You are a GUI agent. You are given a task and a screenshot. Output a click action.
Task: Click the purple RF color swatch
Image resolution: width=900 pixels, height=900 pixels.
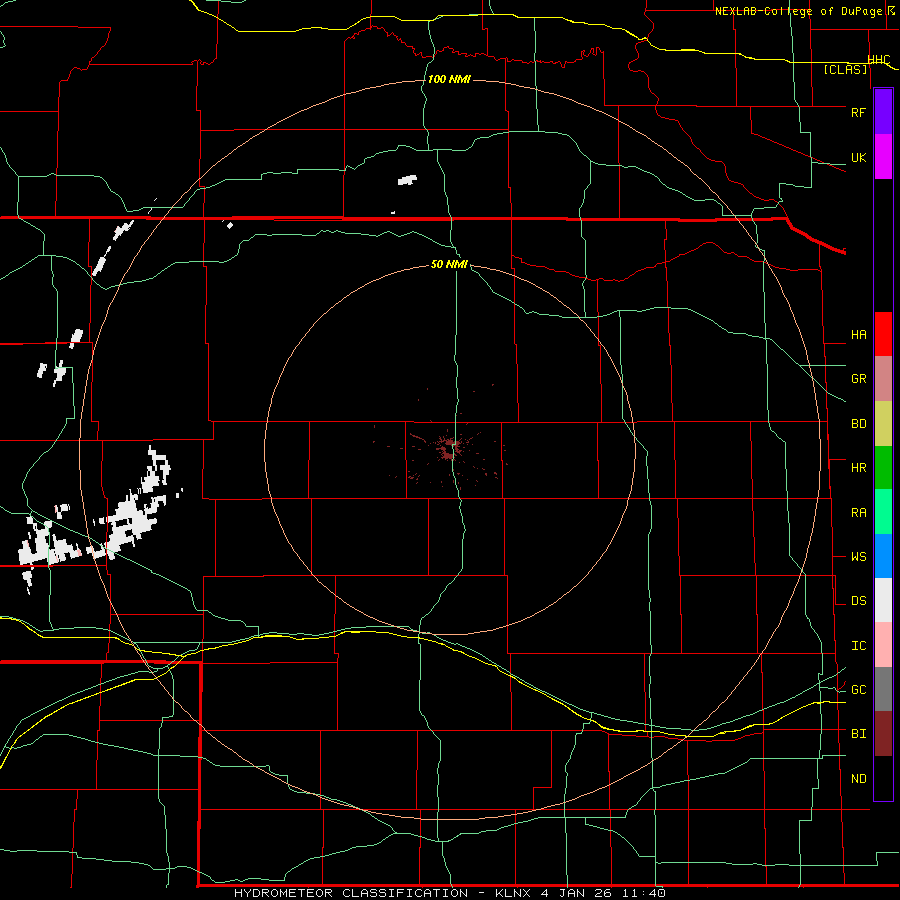(x=883, y=112)
